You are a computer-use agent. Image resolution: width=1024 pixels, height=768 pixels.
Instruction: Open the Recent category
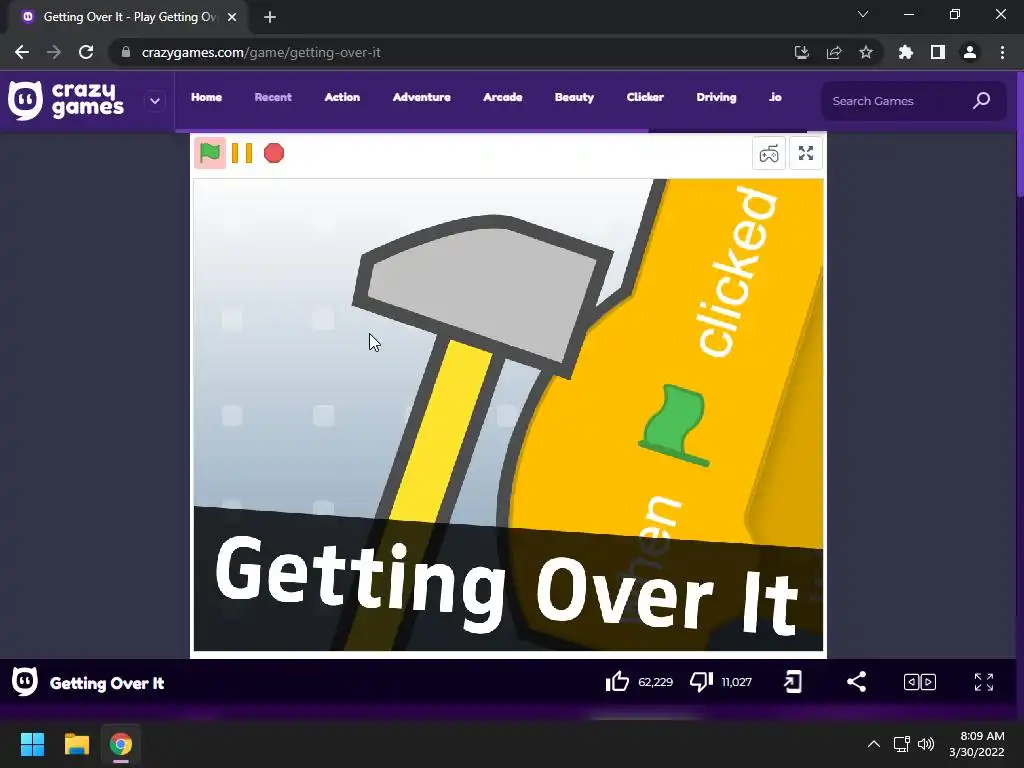click(273, 97)
